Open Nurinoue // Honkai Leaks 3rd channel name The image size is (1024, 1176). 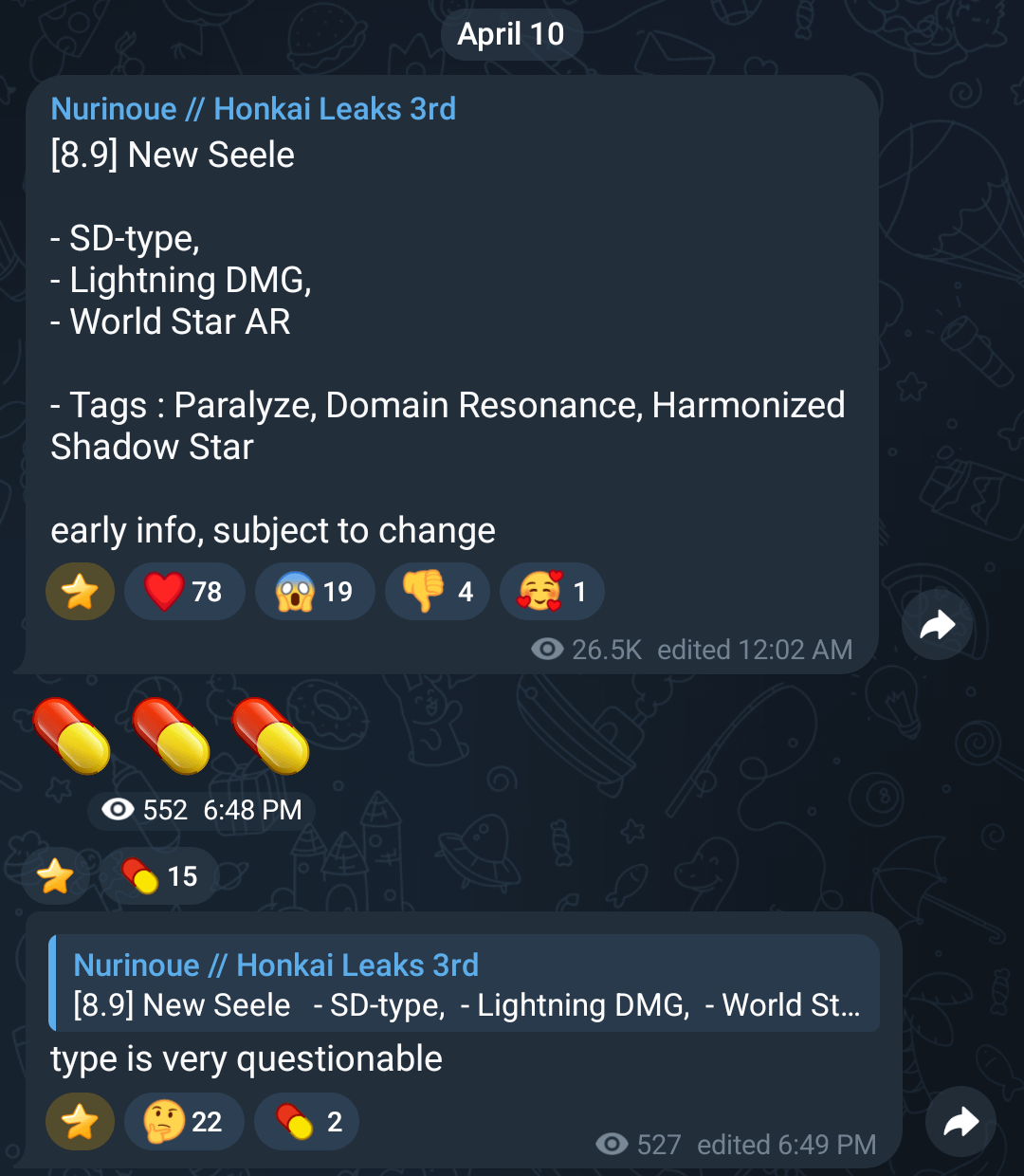pyautogui.click(x=253, y=109)
